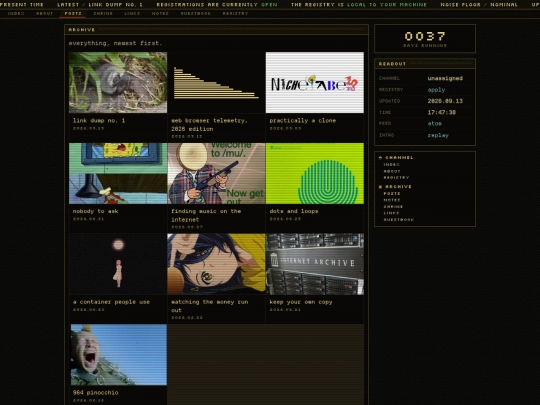Viewport: 540px width, 405px height.
Task: Open the 'dots and loops' post title
Action: pos(294,211)
